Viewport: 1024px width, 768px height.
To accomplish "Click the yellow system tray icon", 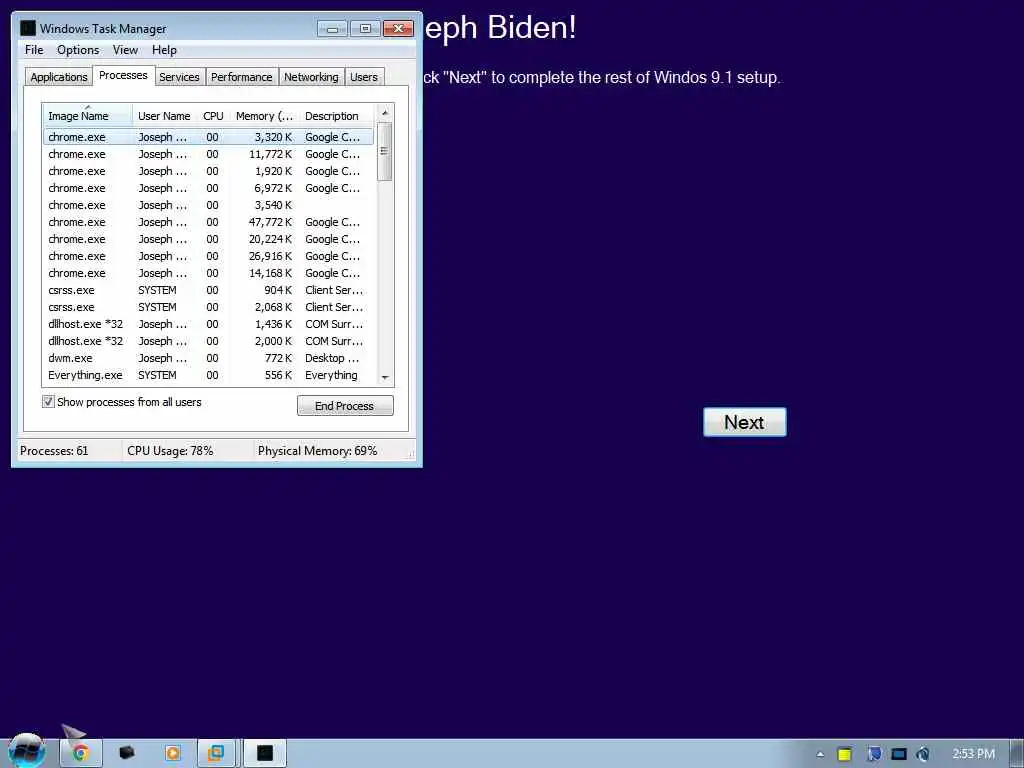I will click(x=844, y=754).
